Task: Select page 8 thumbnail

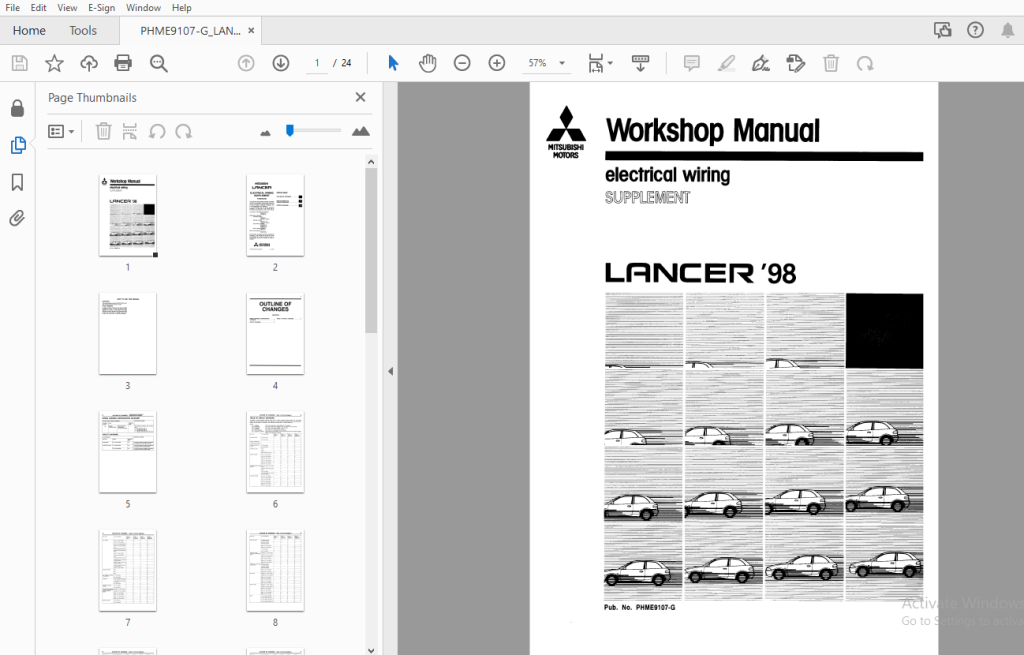Action: click(275, 570)
